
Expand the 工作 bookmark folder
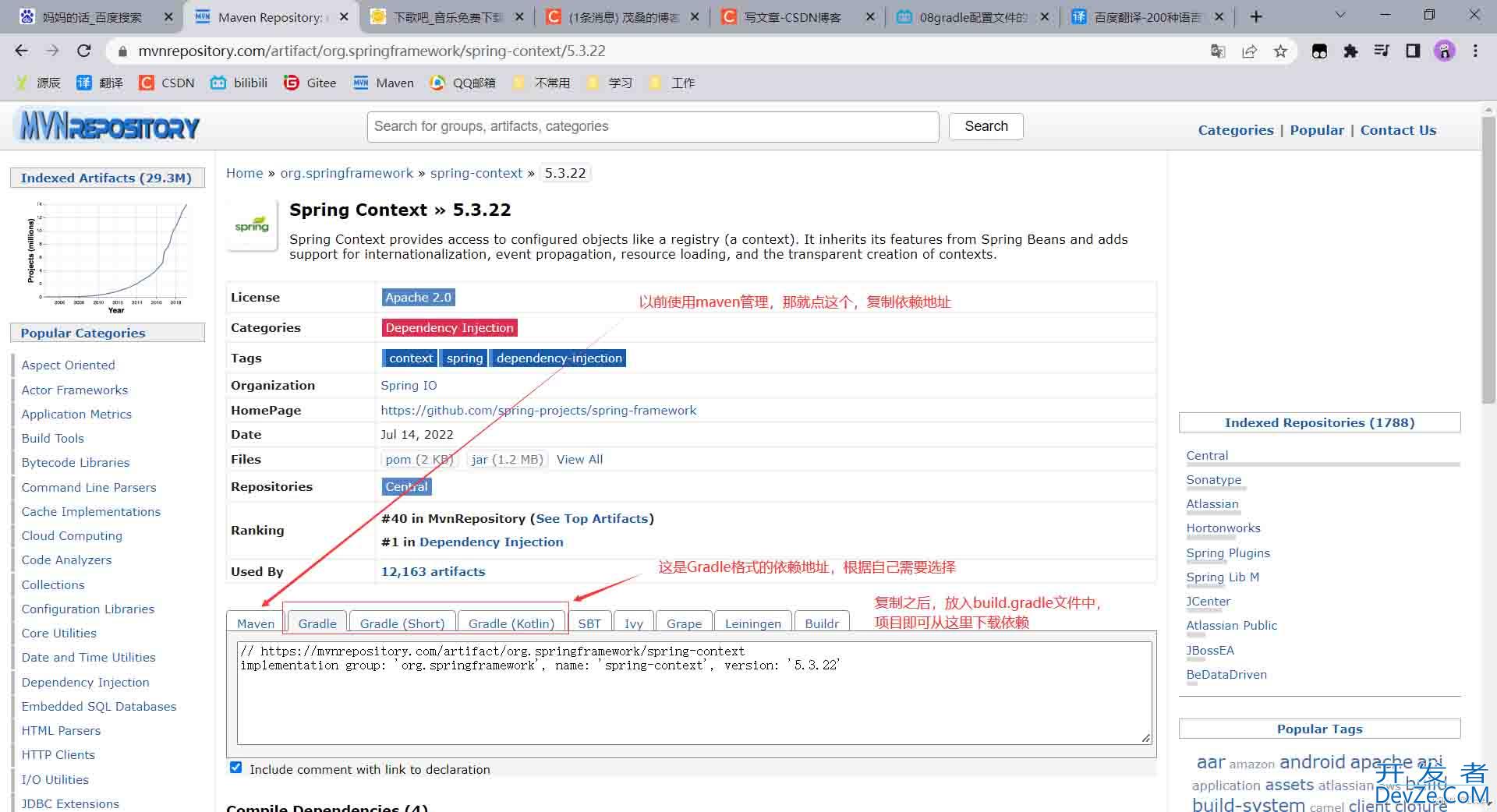tap(672, 83)
